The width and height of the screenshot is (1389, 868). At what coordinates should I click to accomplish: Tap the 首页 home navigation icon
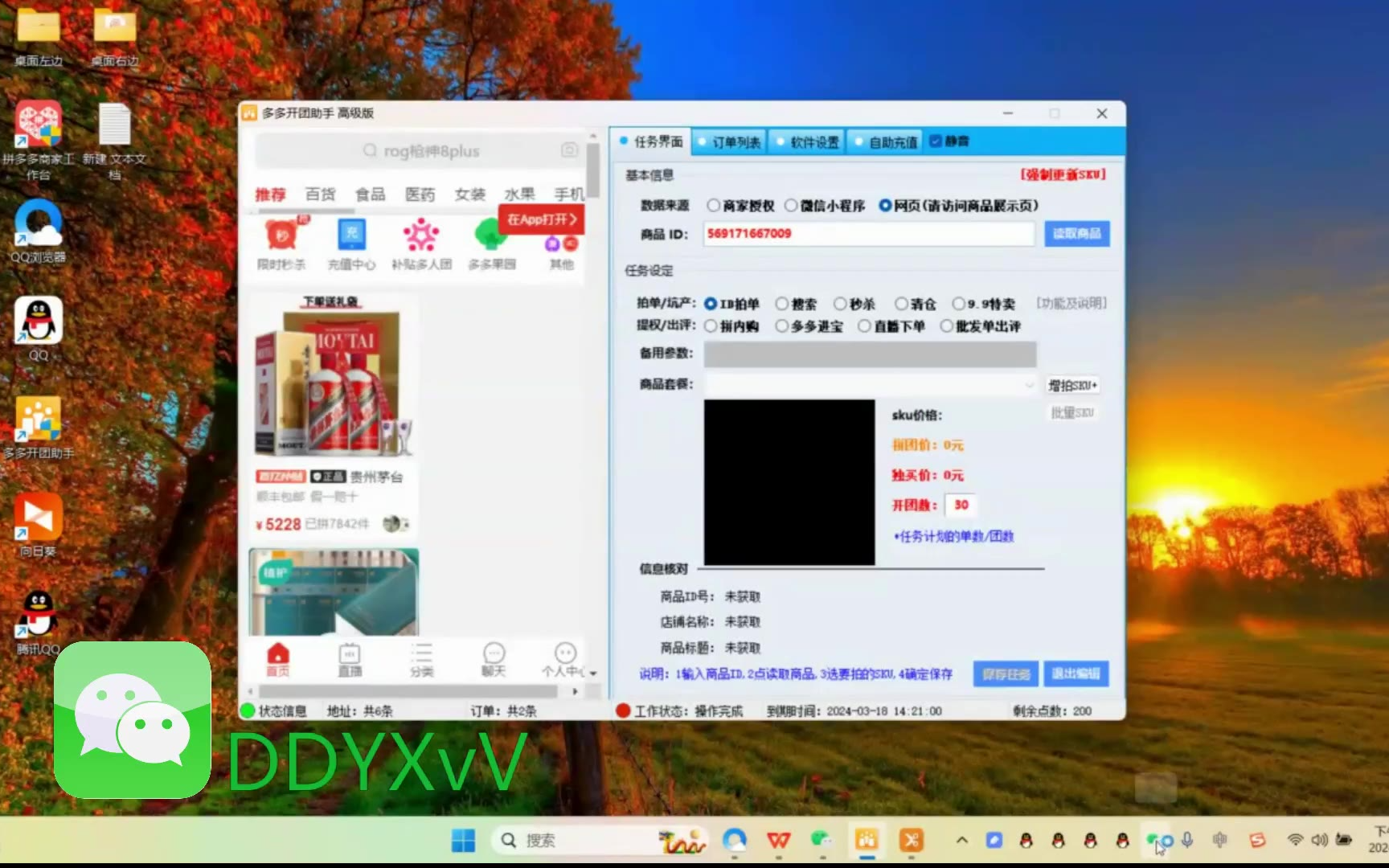[277, 660]
